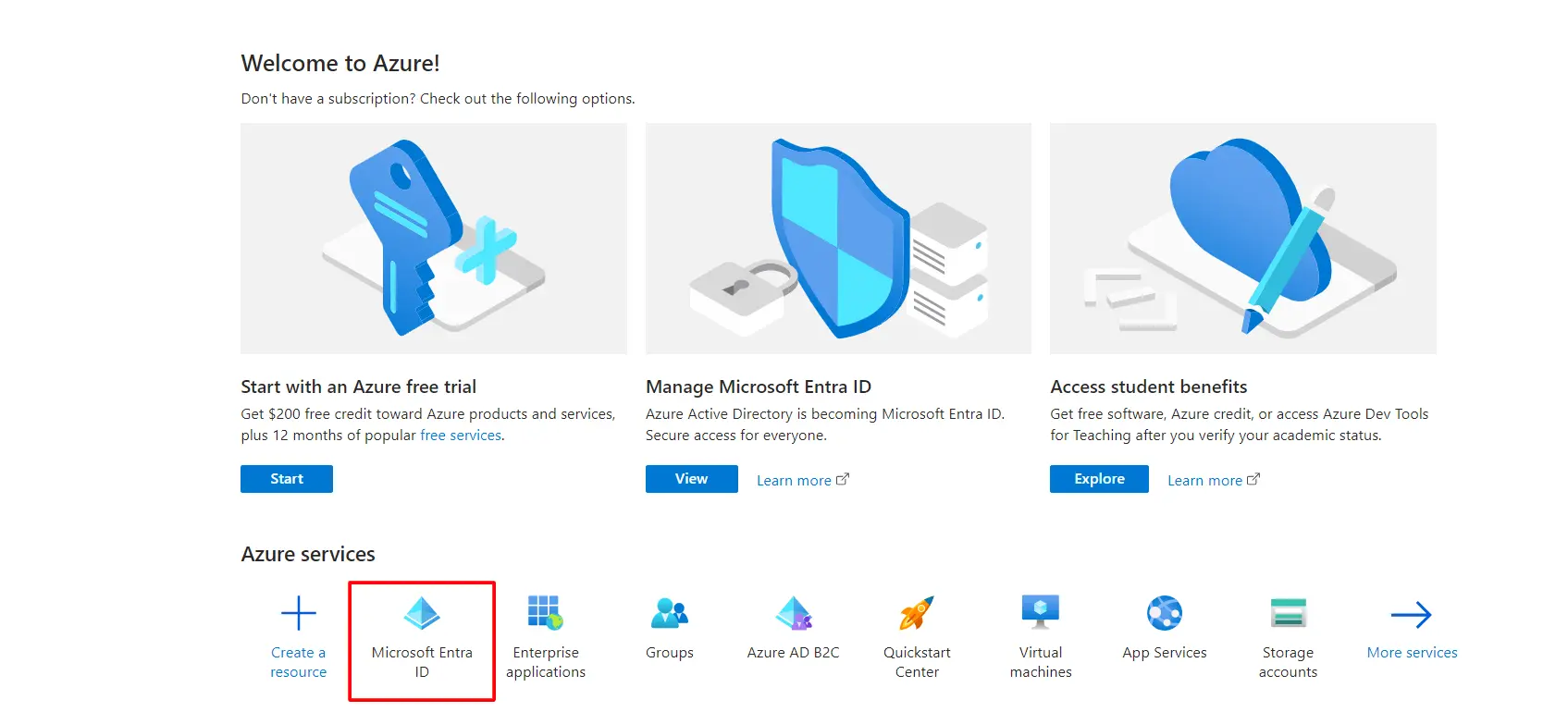This screenshot has height=712, width=1568.
Task: Click external link icon beside Entra Learn more
Action: click(843, 479)
